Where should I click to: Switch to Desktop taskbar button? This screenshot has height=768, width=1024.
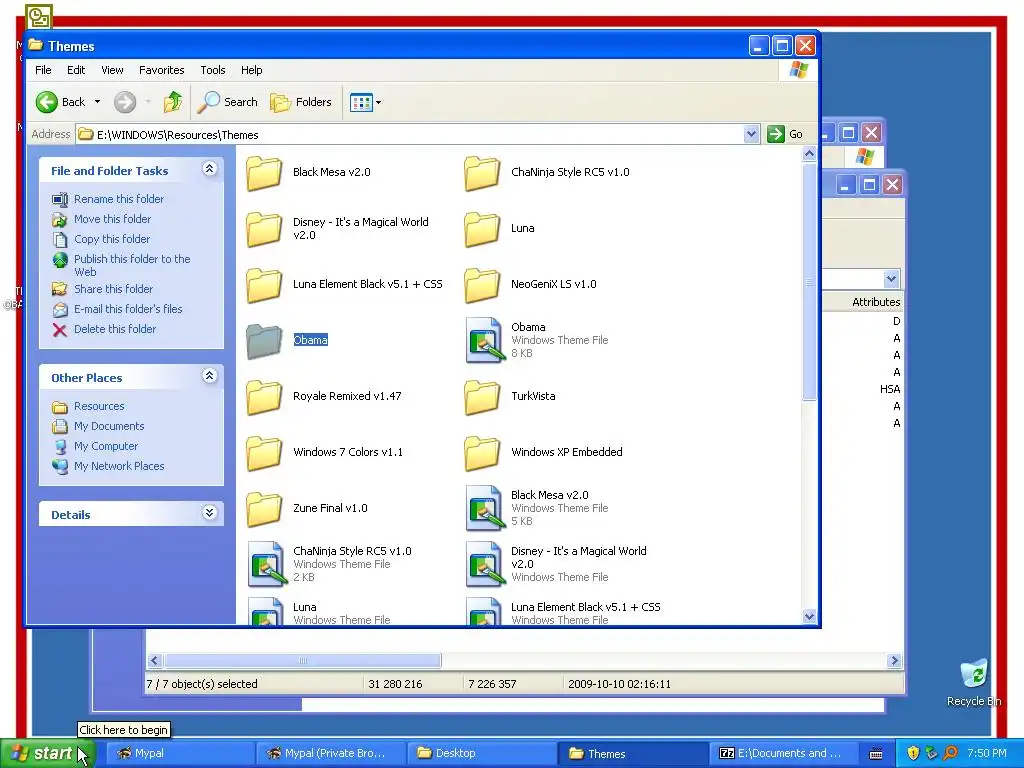click(481, 754)
